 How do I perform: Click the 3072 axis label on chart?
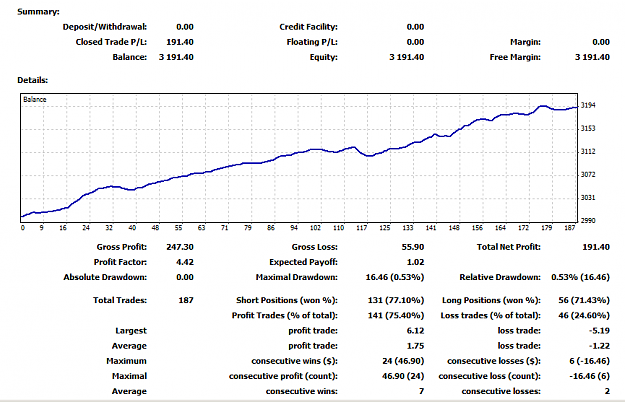pos(588,175)
